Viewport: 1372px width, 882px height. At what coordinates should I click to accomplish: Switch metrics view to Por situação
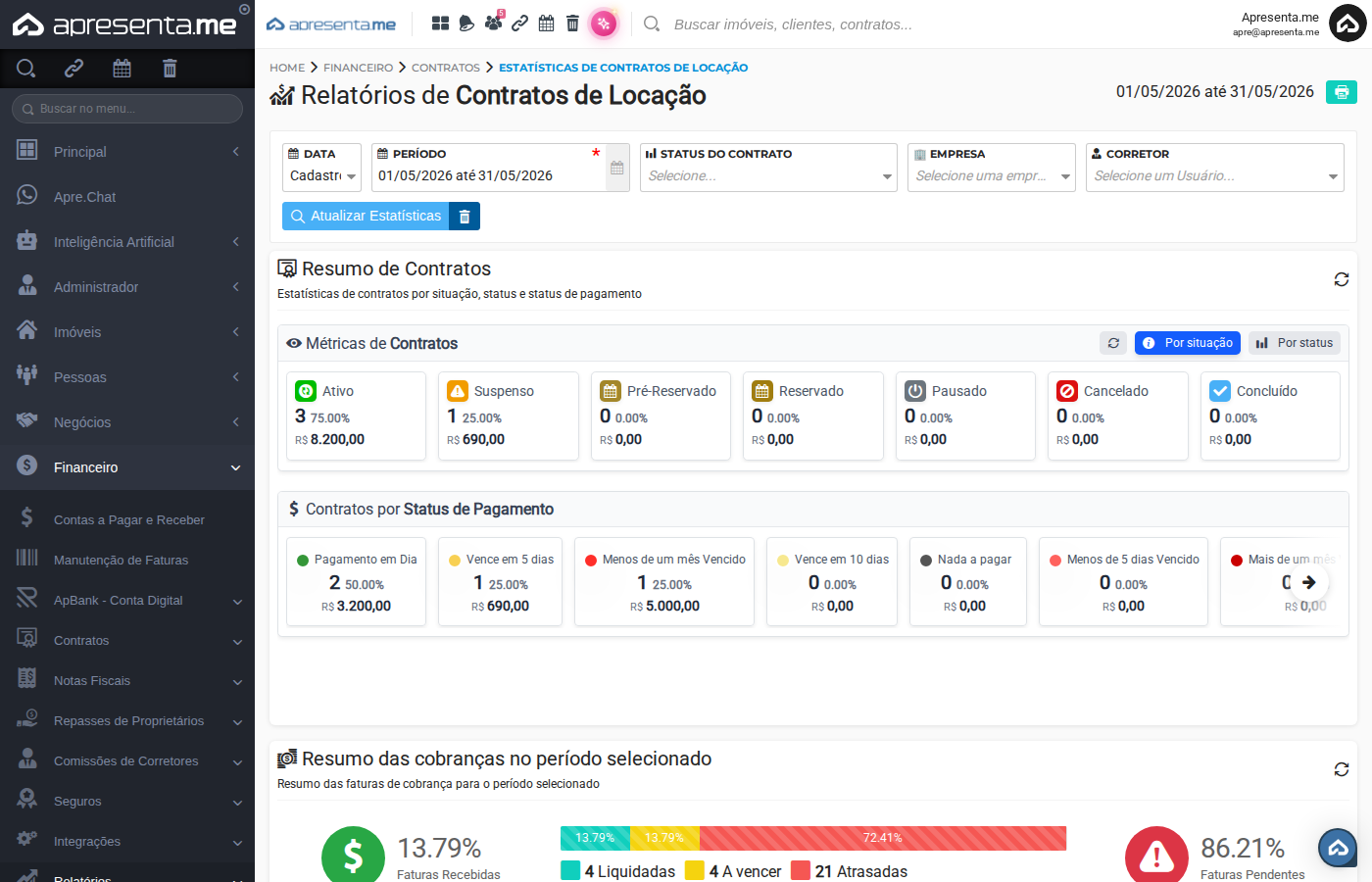[1188, 343]
